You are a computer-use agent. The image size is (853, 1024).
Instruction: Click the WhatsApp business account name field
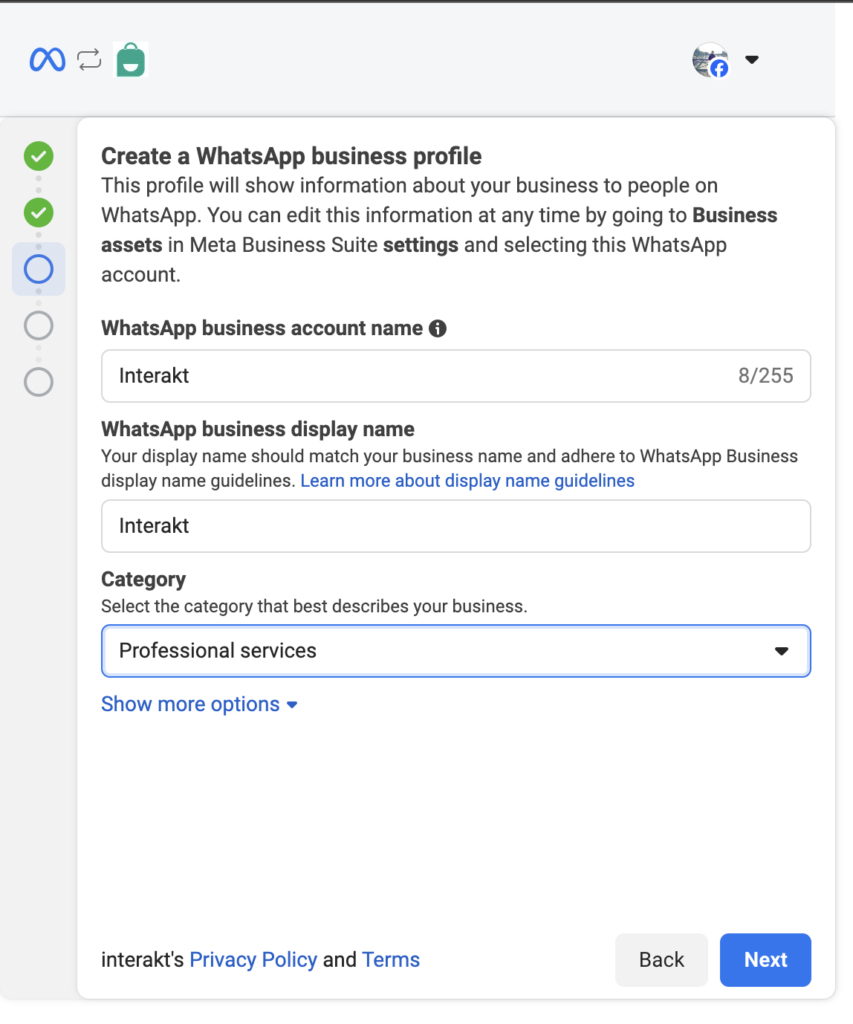point(456,376)
